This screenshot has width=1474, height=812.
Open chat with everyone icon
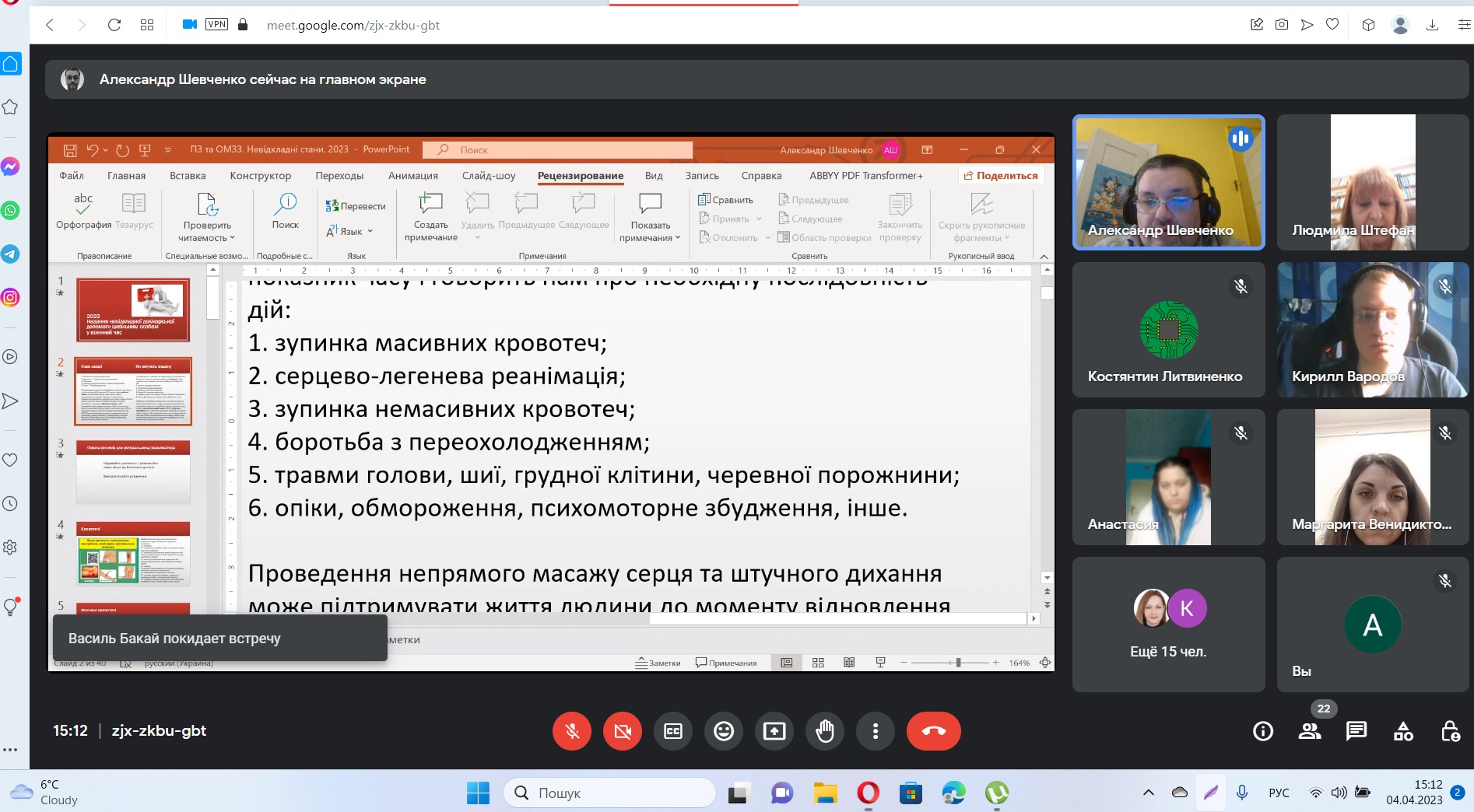1356,731
